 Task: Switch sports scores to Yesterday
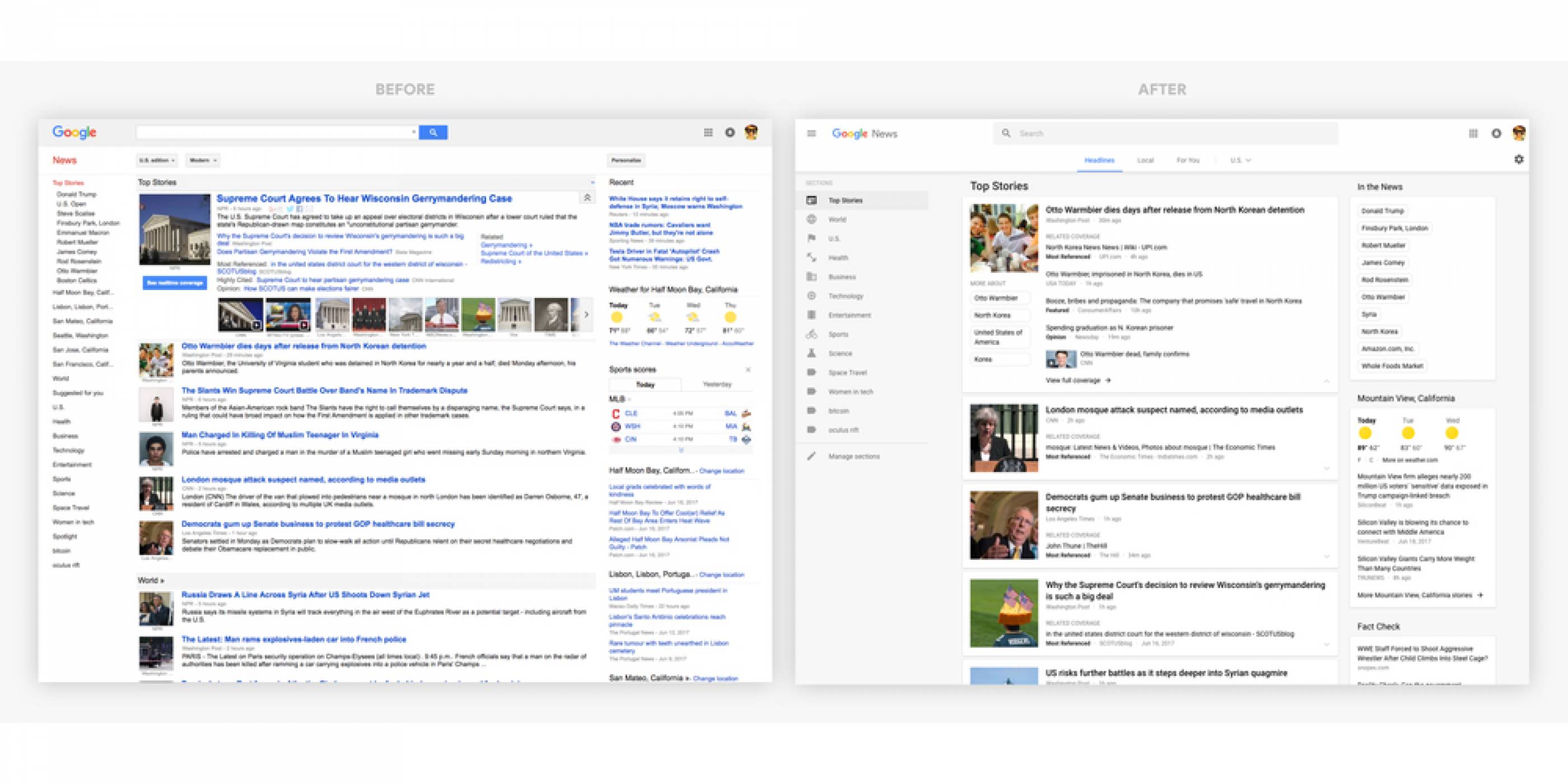coord(717,385)
